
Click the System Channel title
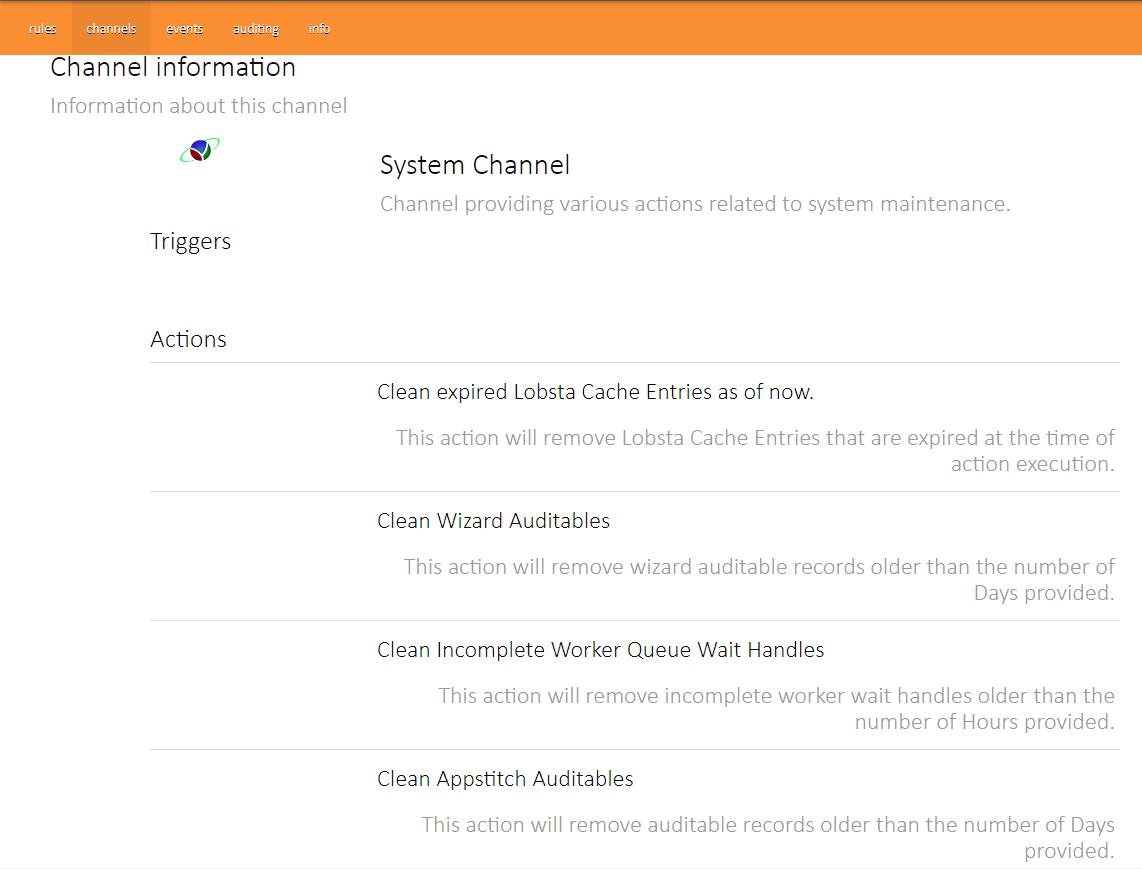[x=474, y=165]
